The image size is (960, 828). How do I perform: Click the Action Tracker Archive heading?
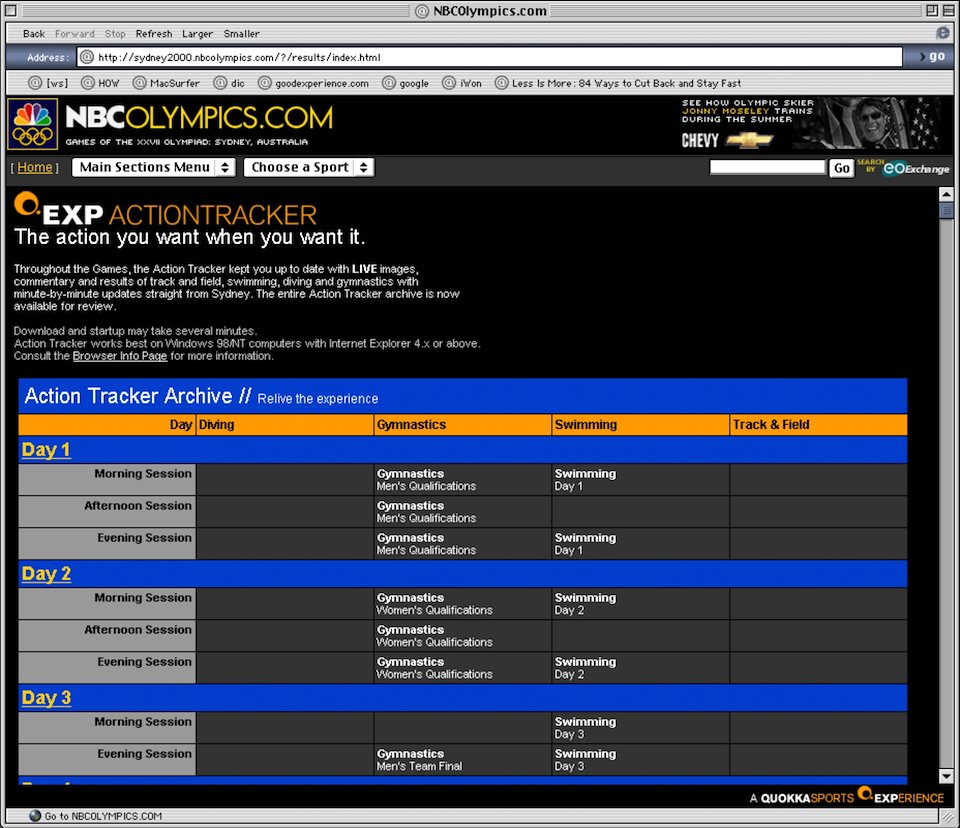[x=138, y=396]
